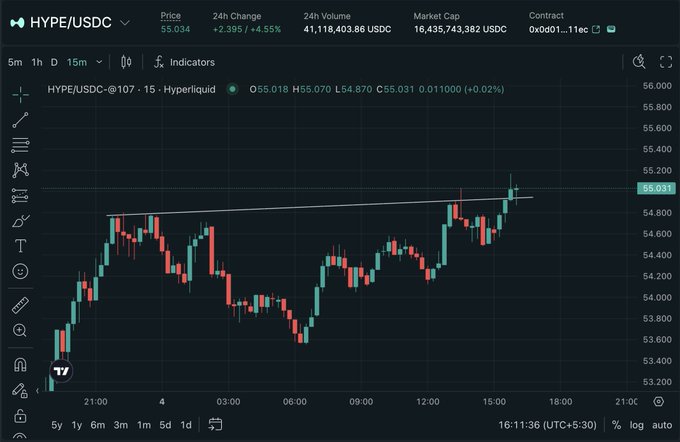
Task: Select the trend line drawing tool
Action: [x=20, y=120]
